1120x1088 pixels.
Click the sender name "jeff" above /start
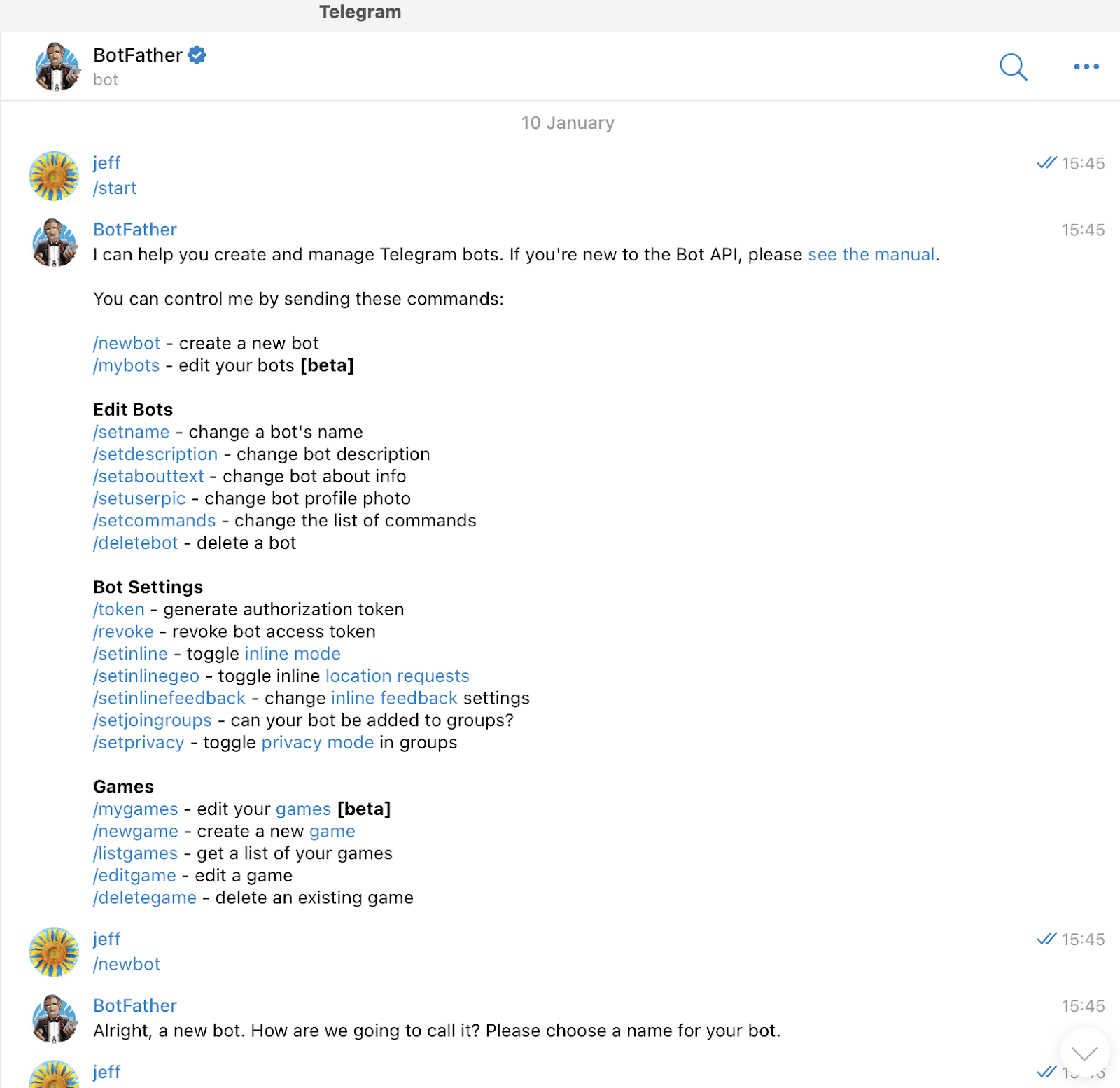tap(107, 163)
